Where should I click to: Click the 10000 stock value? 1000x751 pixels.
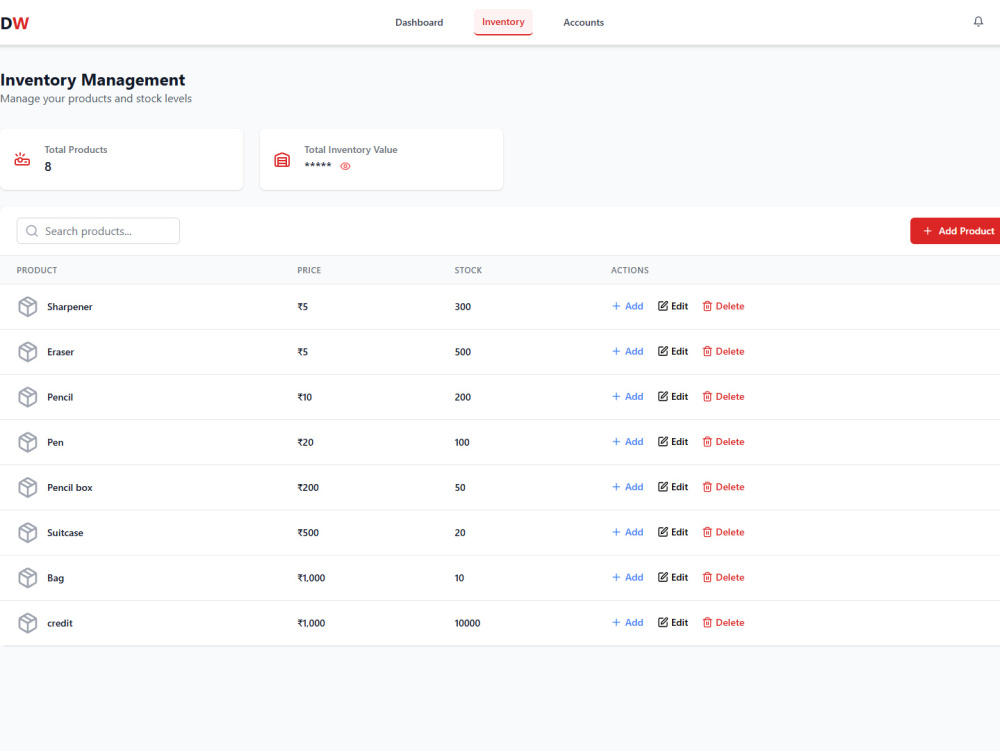467,623
